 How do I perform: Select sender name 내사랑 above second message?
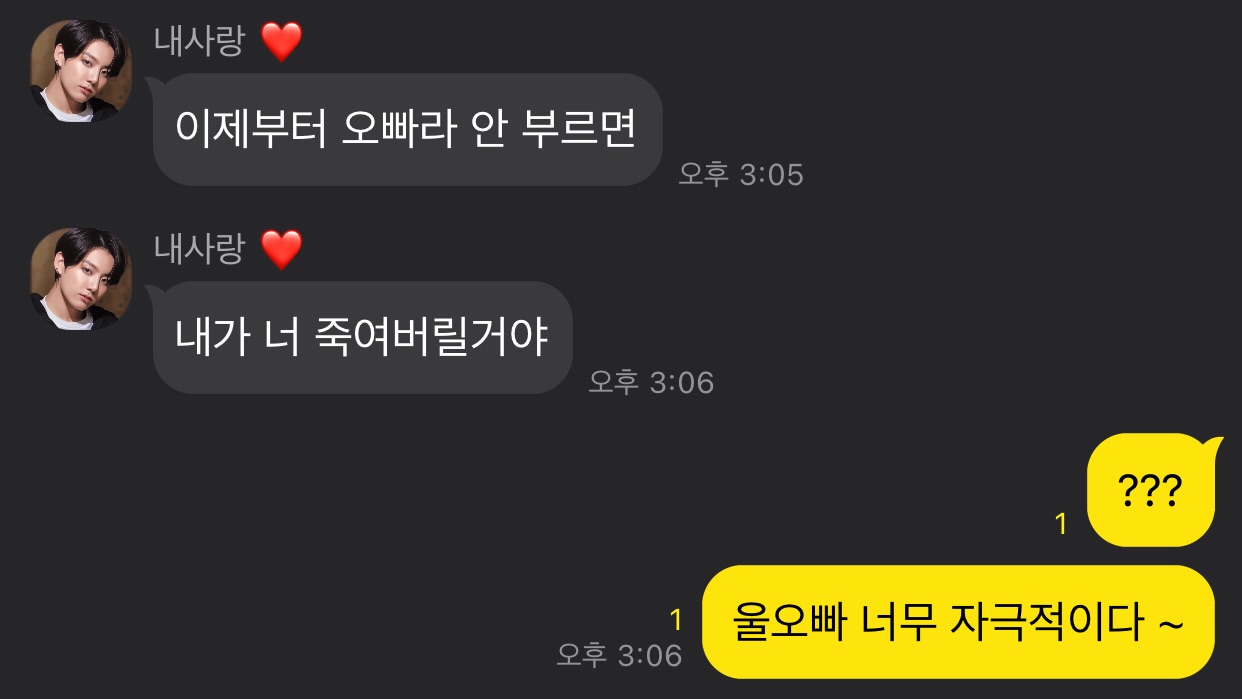coord(199,249)
